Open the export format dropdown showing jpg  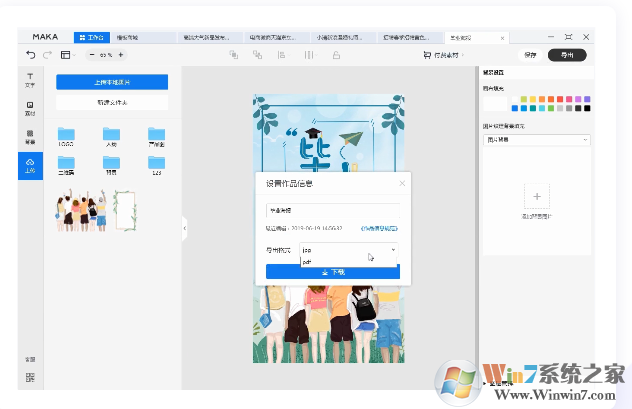tap(349, 250)
